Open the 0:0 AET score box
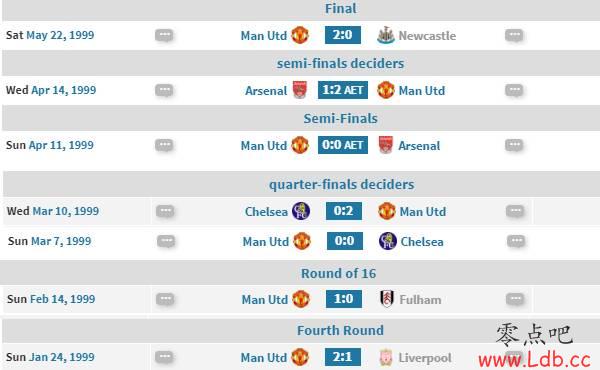 [x=342, y=145]
